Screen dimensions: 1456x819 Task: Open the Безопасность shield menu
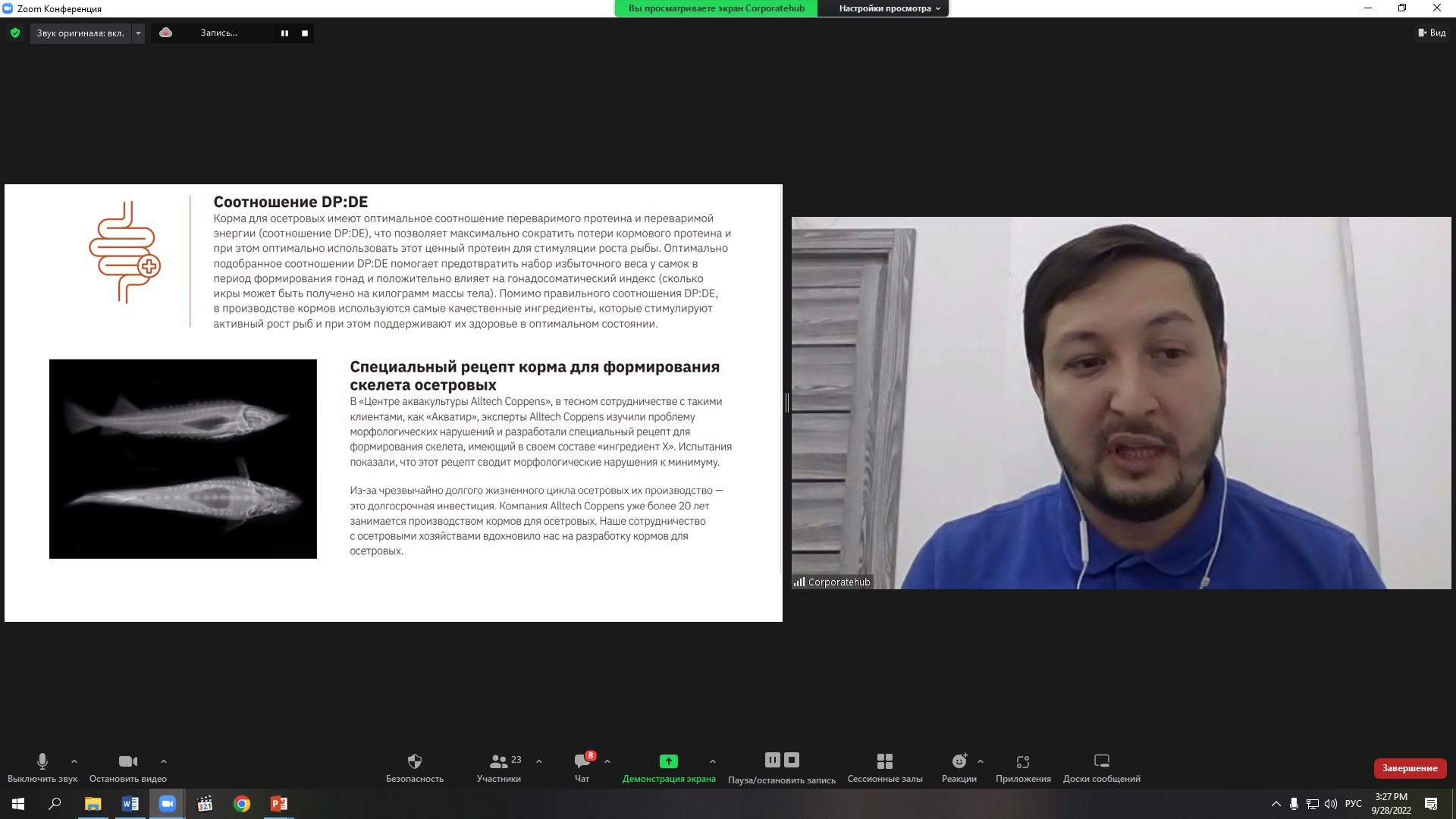[414, 767]
